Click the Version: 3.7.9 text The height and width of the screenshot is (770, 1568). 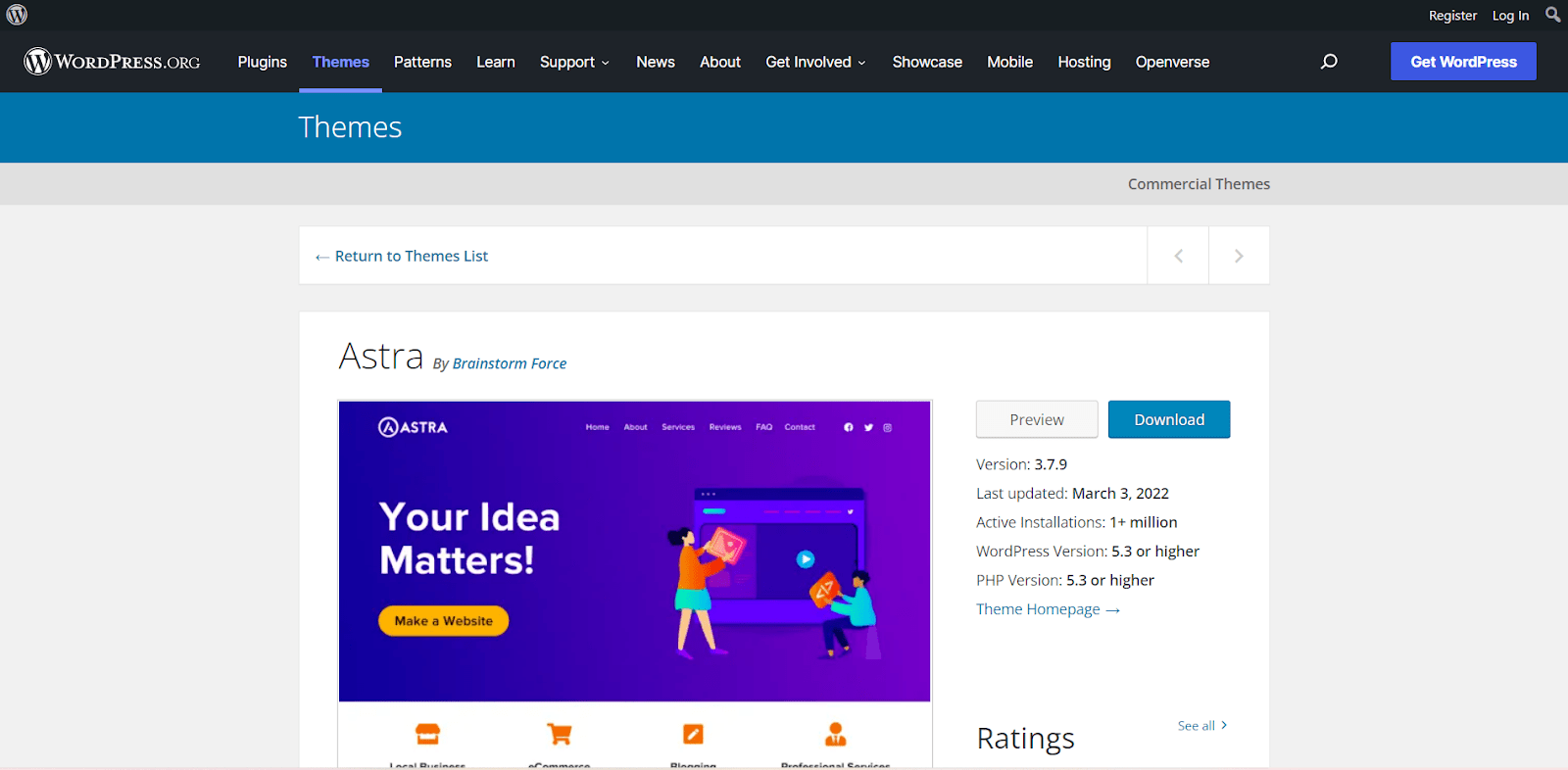(1021, 464)
